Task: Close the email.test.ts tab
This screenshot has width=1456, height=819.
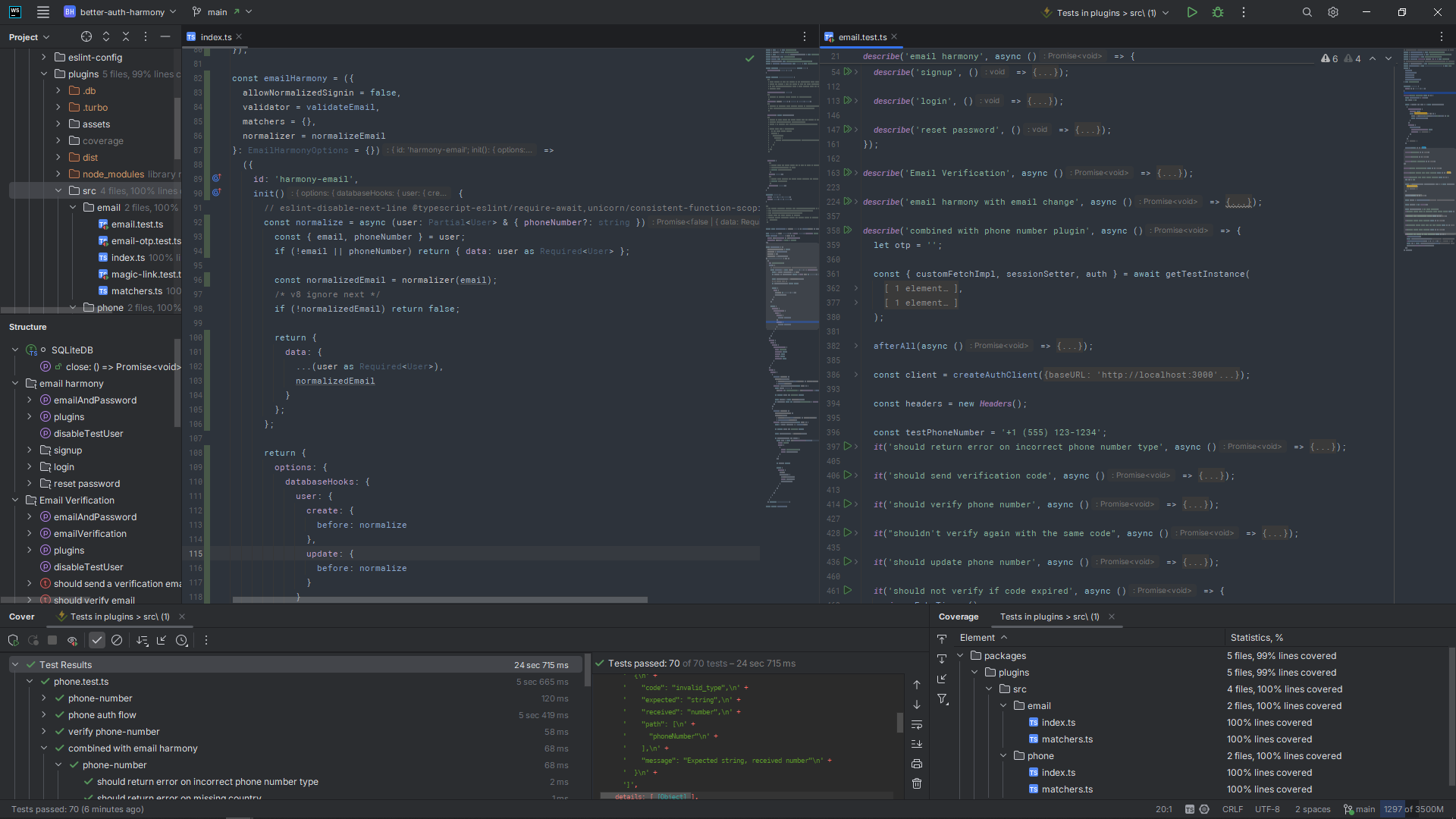Action: 894,36
